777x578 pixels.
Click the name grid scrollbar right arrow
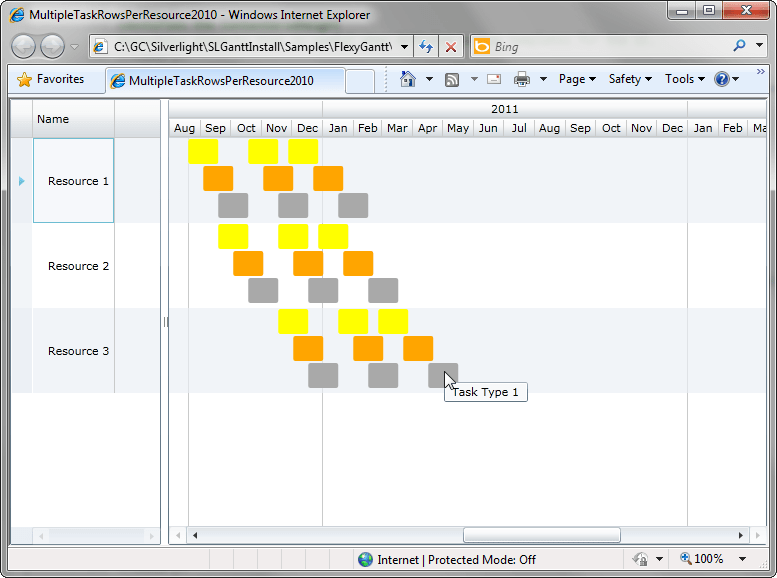point(152,535)
